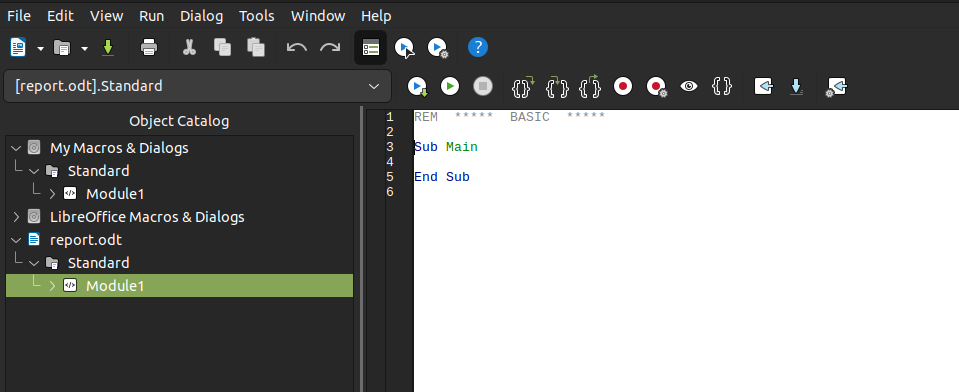Select report.odt in Object Catalog
959x392 pixels.
click(x=86, y=240)
